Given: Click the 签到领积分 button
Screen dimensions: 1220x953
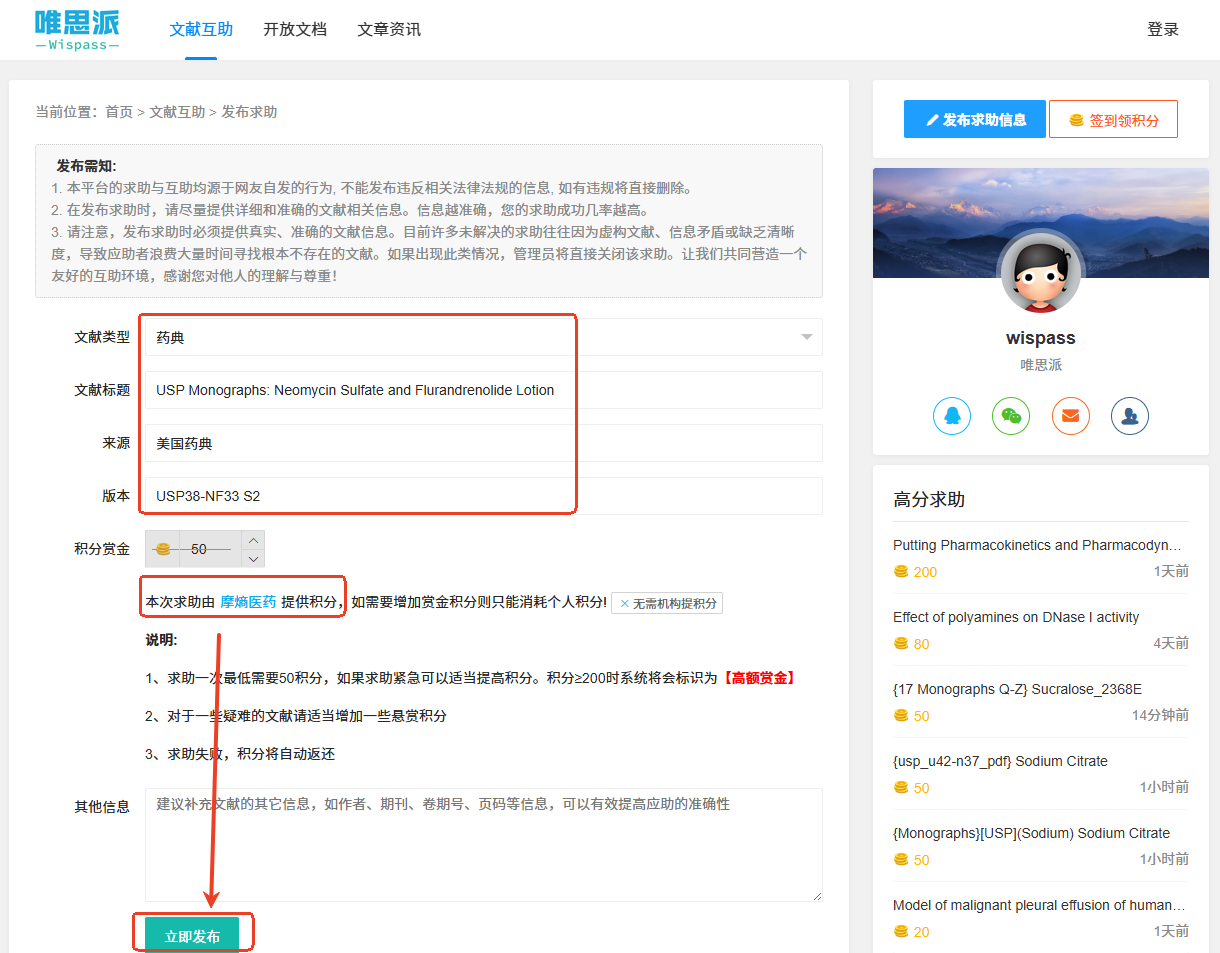Looking at the screenshot, I should click(1113, 119).
